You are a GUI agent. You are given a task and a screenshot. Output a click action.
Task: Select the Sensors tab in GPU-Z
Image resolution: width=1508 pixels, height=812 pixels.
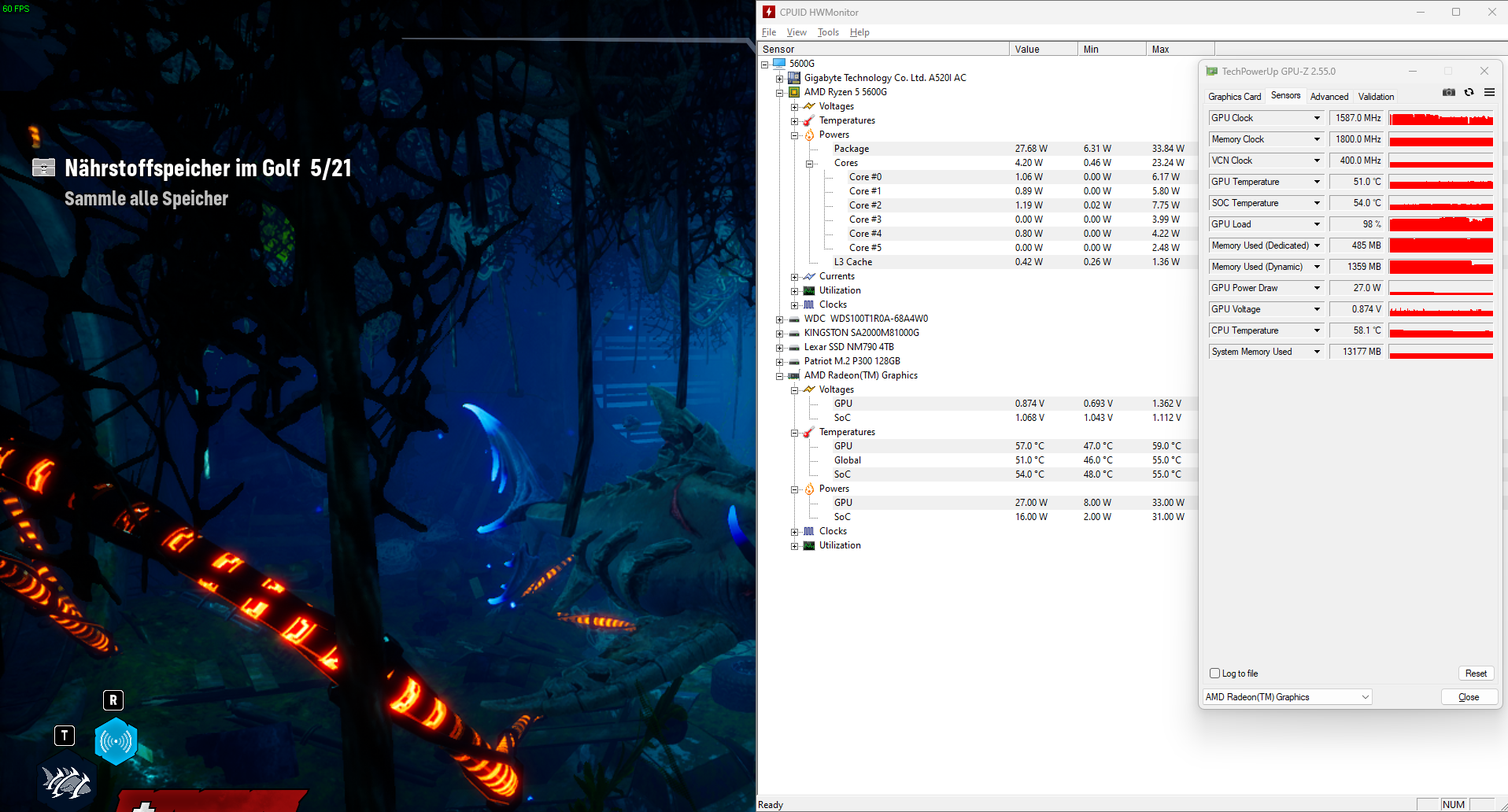tap(1285, 95)
